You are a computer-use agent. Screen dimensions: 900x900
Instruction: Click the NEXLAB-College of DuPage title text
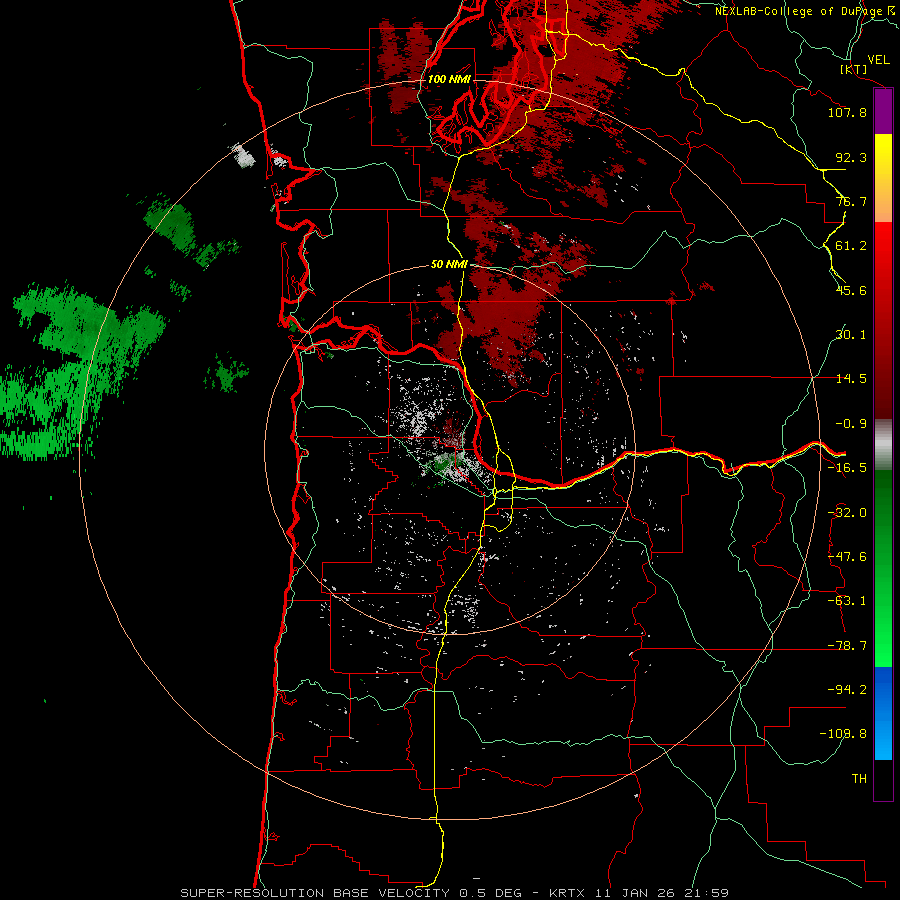[x=801, y=11]
